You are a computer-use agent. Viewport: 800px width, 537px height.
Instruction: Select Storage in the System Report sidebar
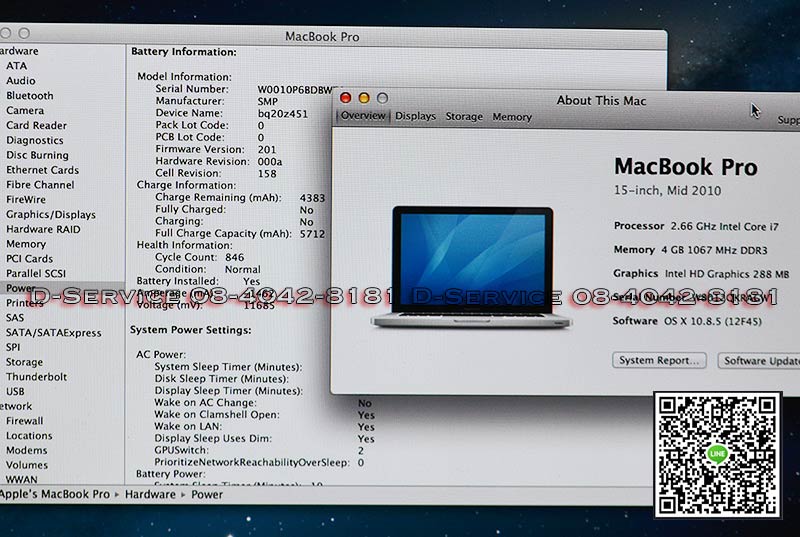[24, 362]
